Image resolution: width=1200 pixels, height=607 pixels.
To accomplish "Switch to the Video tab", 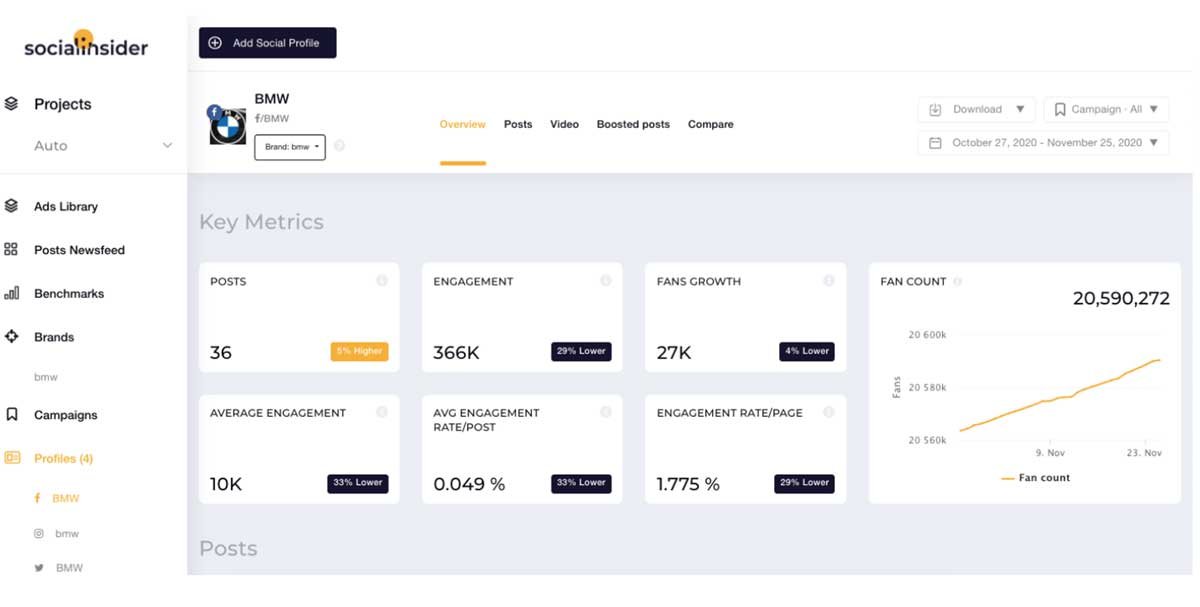I will pos(564,124).
